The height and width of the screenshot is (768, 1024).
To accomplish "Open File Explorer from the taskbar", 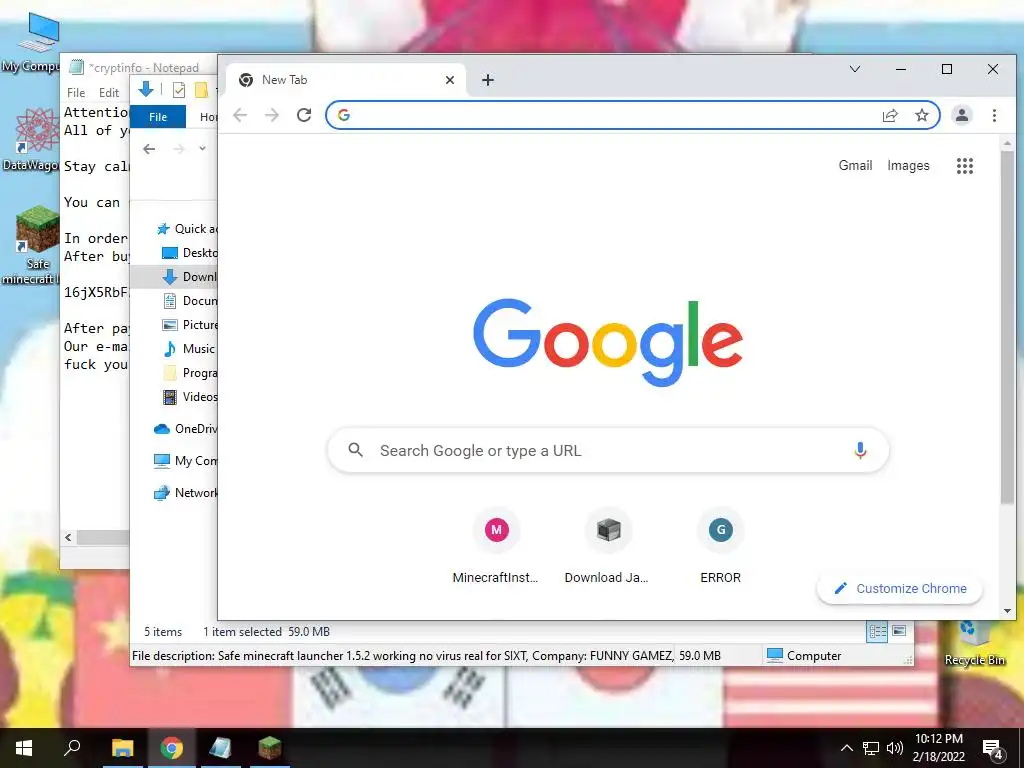I will point(122,748).
